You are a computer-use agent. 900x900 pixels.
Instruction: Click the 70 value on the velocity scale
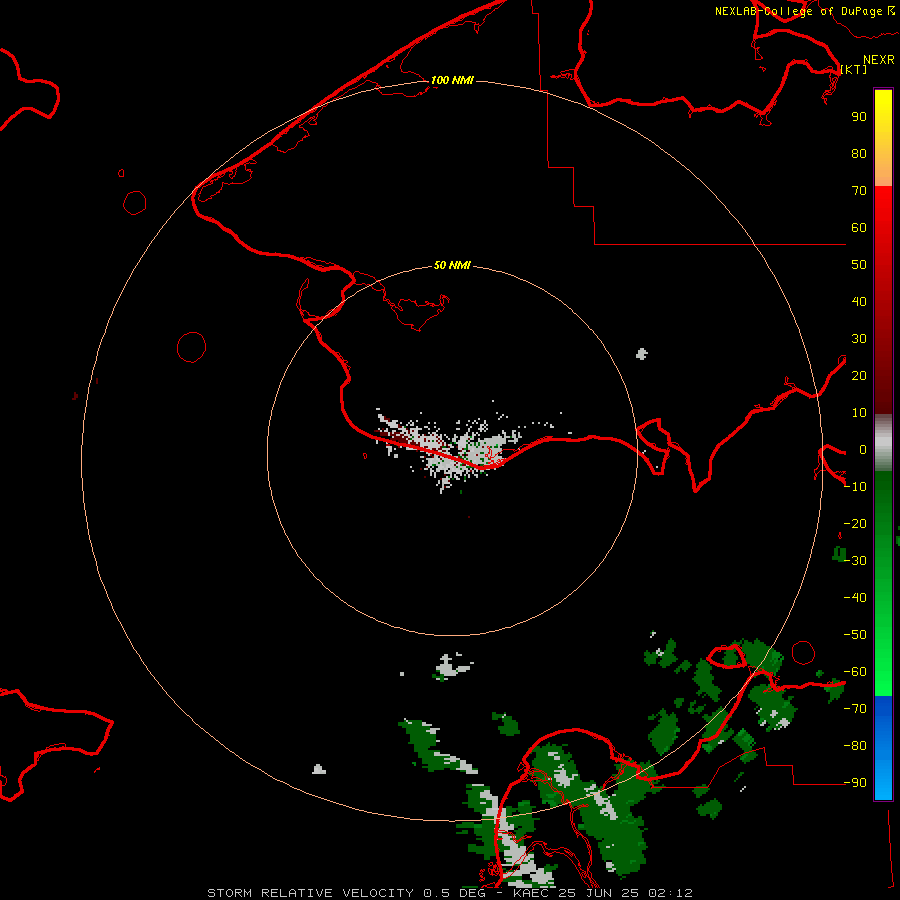coord(859,191)
